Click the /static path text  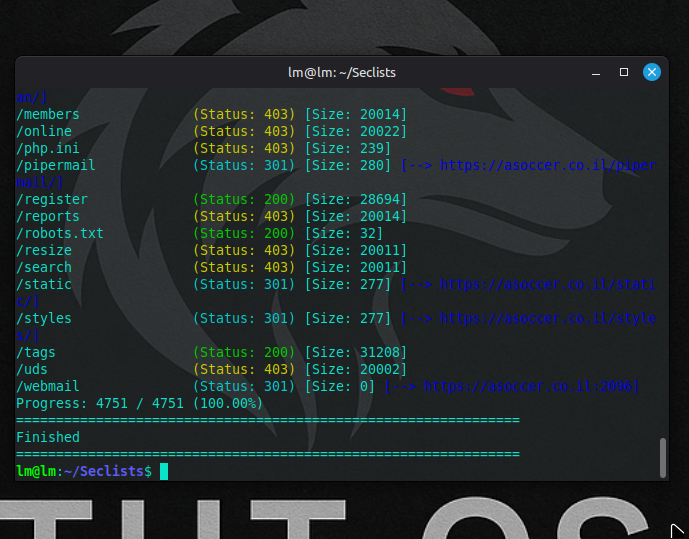pos(44,285)
